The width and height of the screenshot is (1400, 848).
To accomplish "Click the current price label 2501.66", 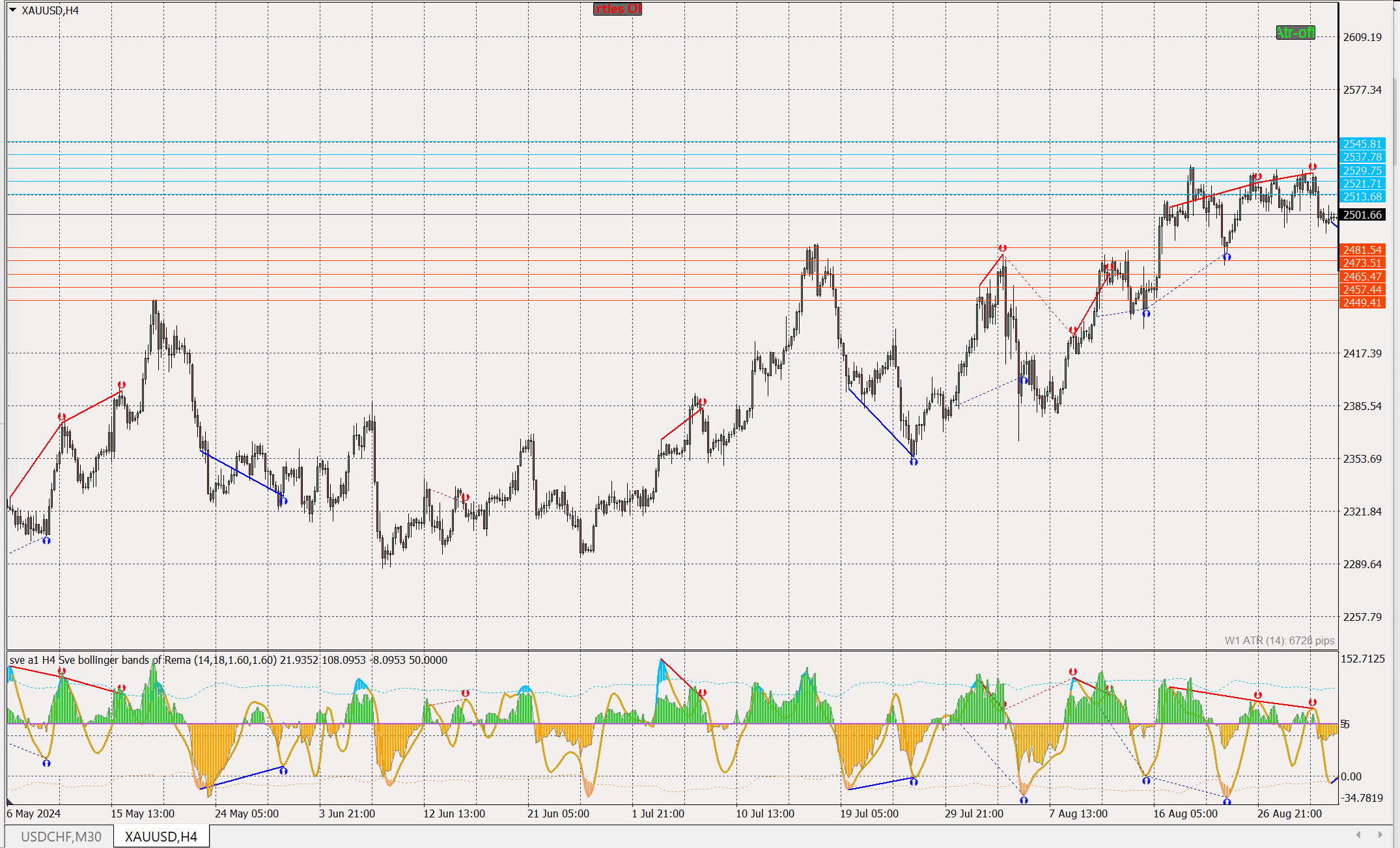I will (x=1362, y=215).
